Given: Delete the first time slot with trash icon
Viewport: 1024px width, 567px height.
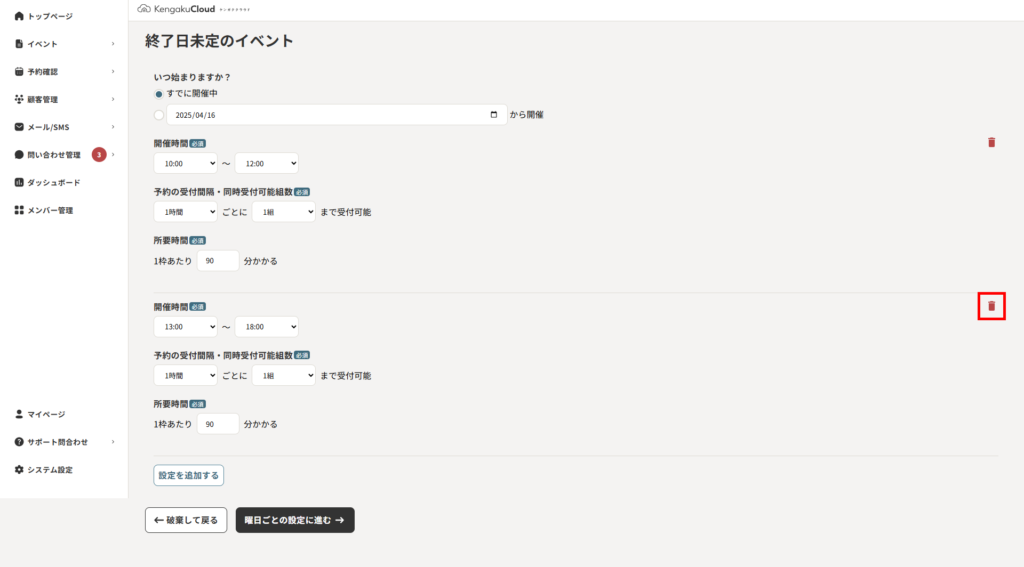Looking at the screenshot, I should click(x=991, y=142).
